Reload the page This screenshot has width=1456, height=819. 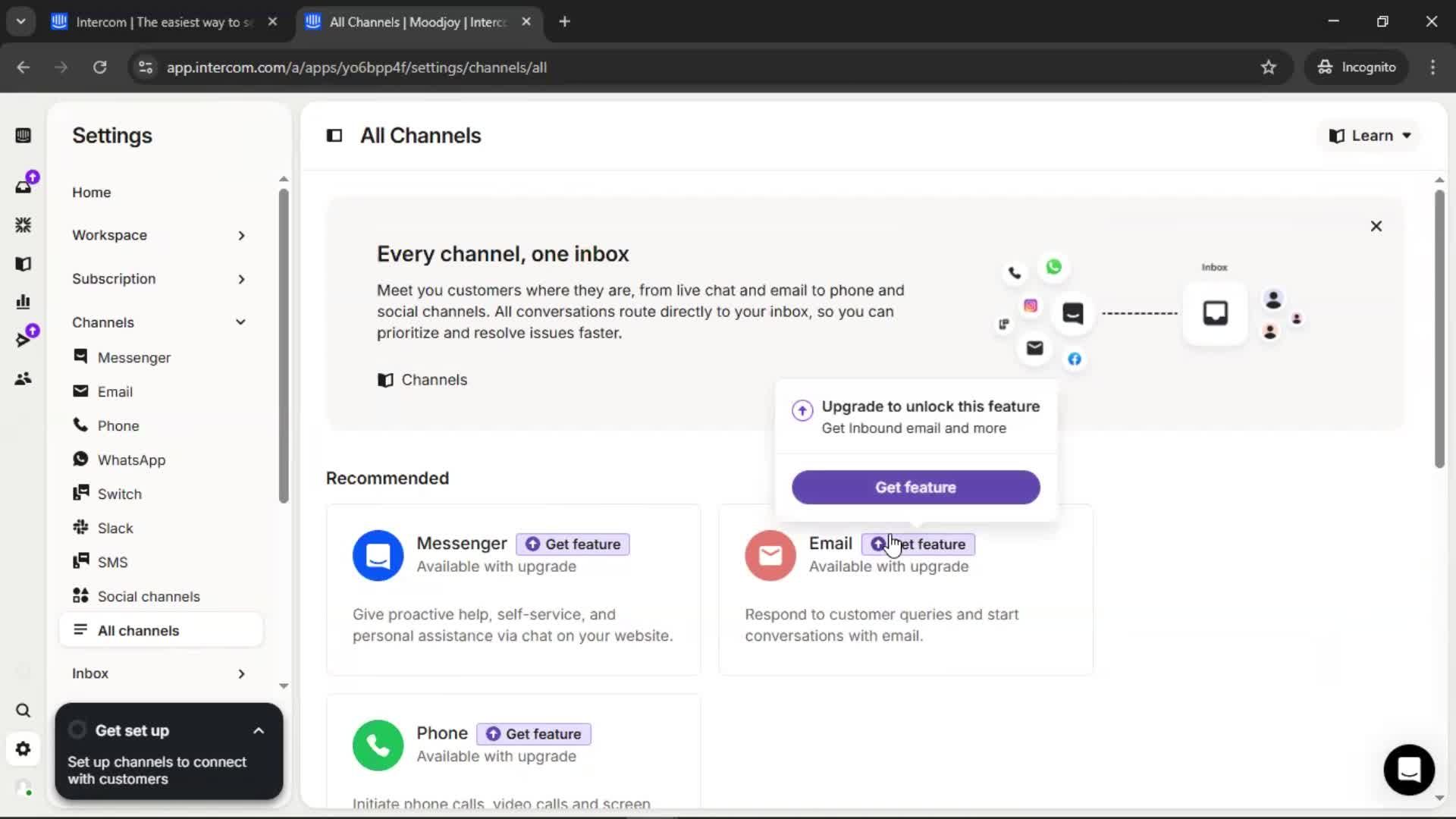(99, 67)
